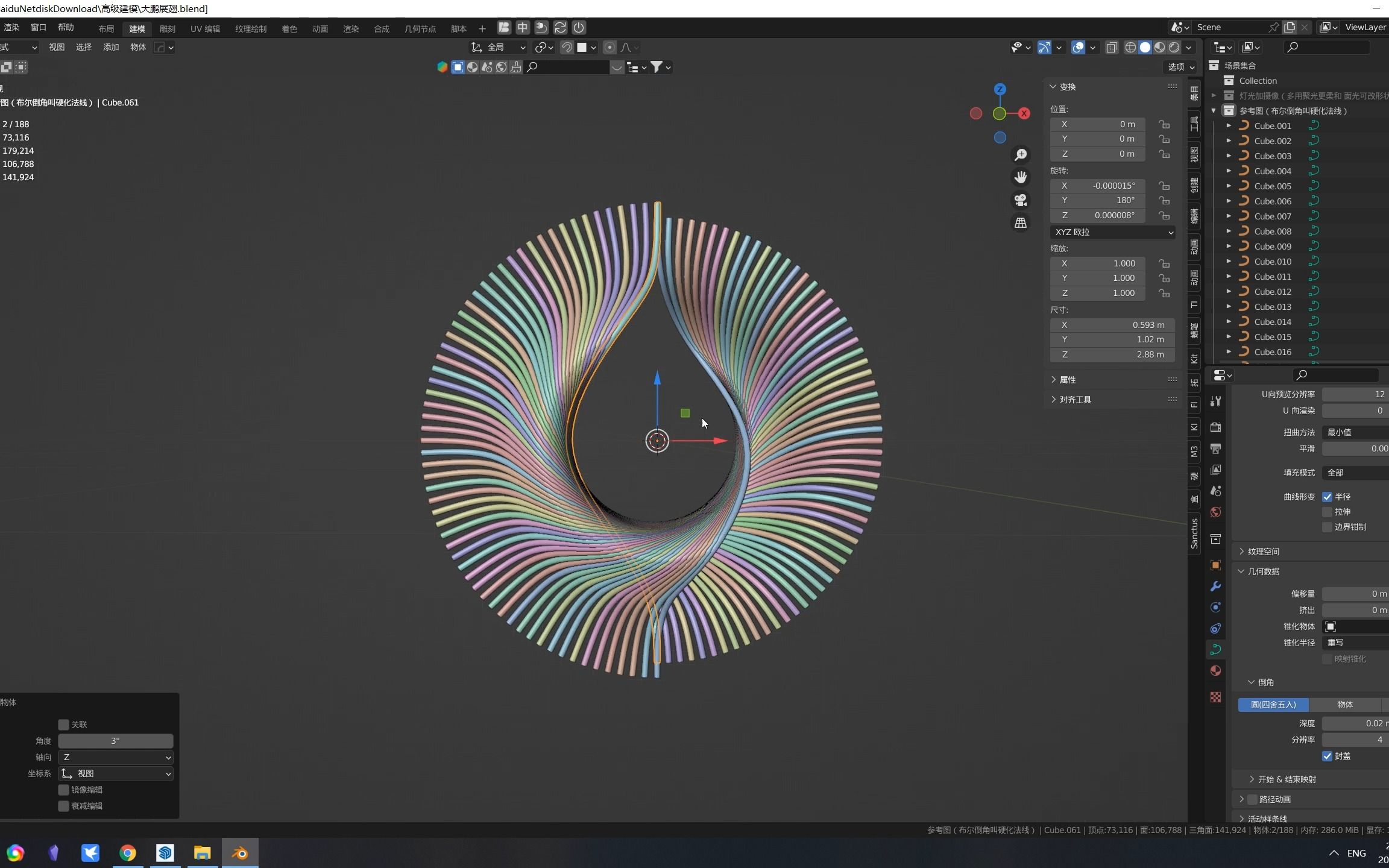Open the Scene properties tab icon

point(1216,491)
